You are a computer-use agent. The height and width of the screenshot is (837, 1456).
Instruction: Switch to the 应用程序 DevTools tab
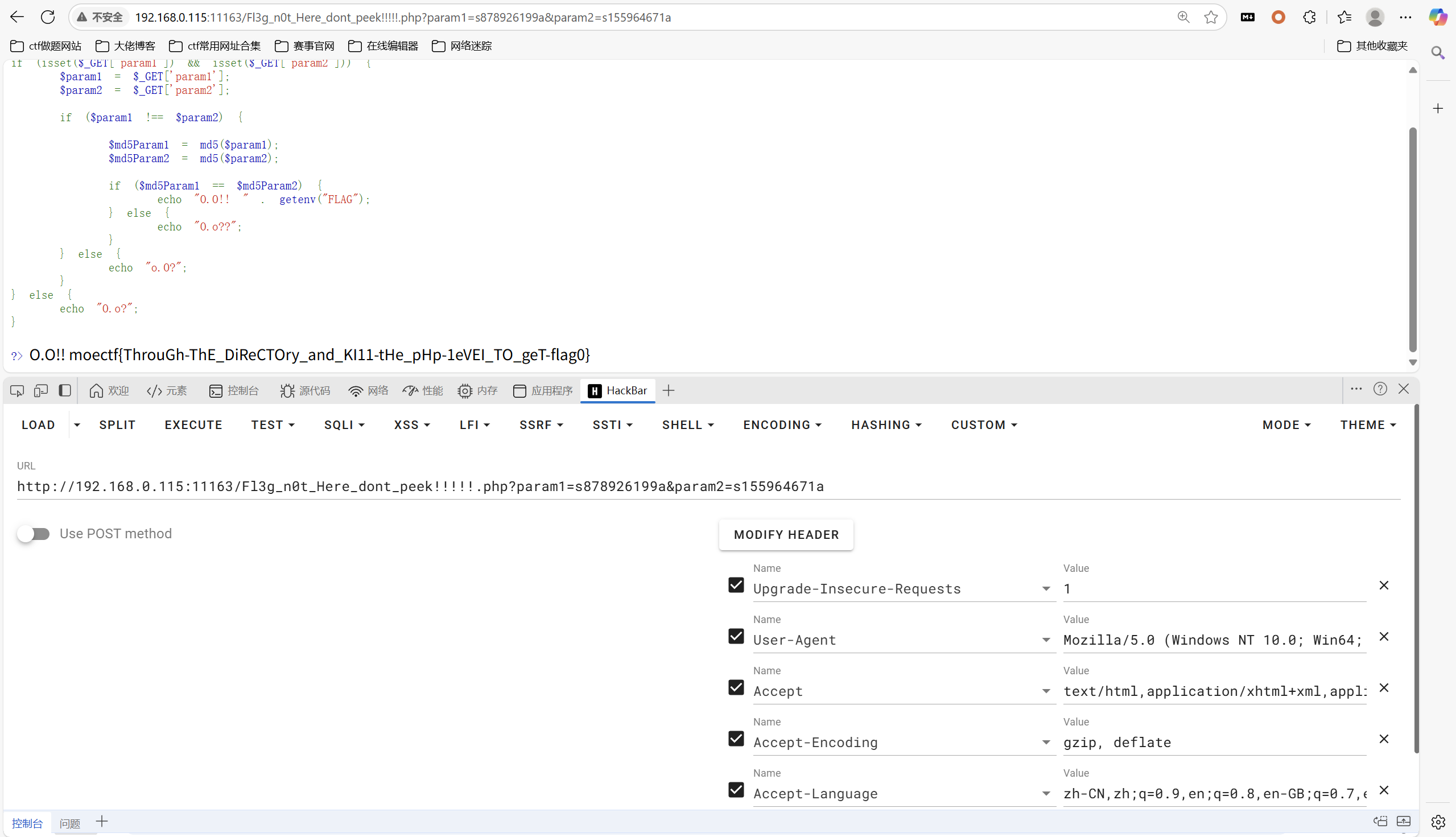tap(543, 391)
